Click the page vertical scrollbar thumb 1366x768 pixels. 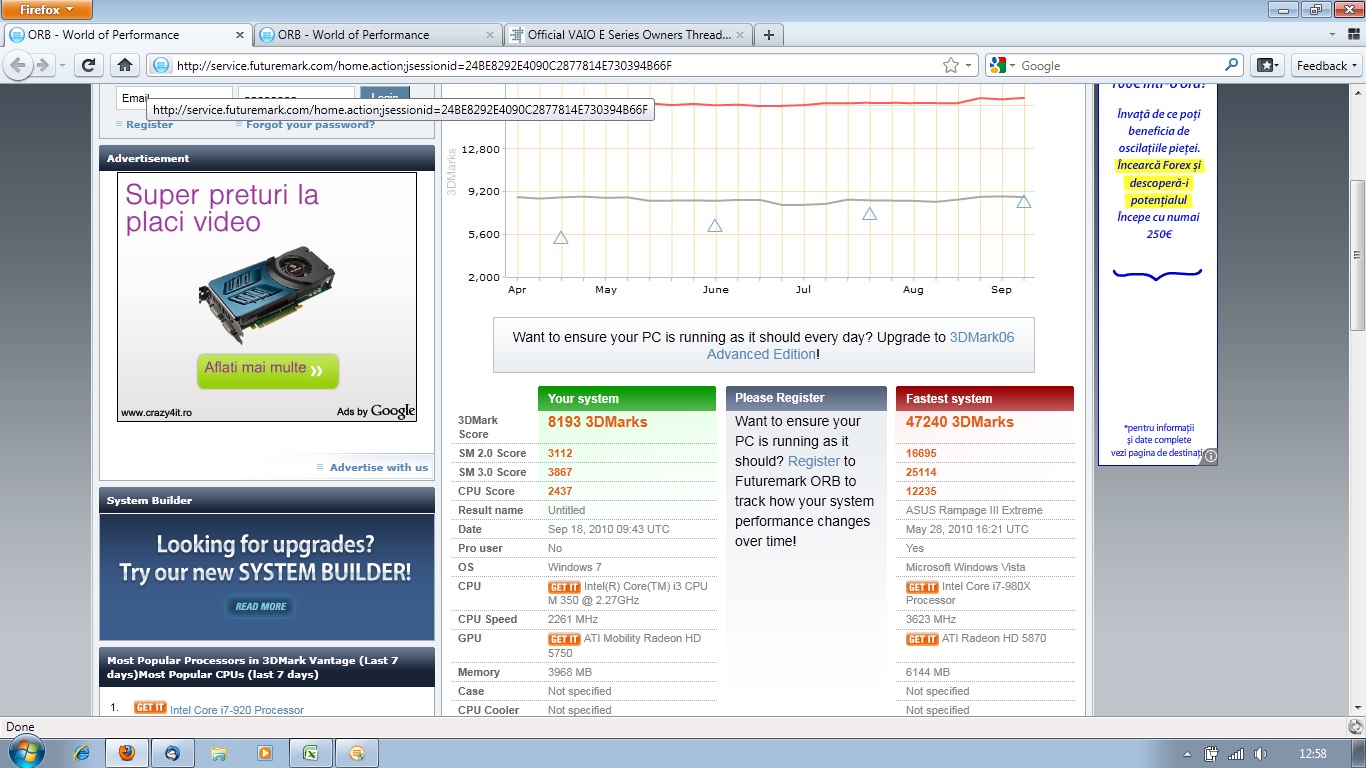point(1357,255)
